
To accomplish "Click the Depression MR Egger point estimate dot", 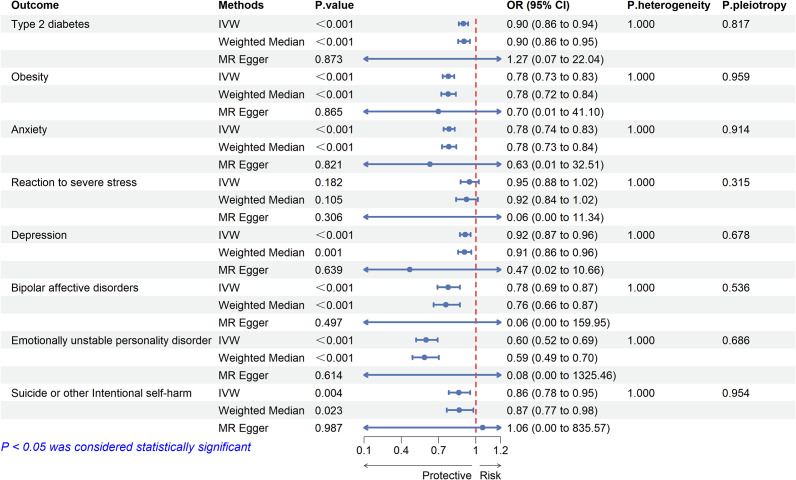I will 410,270.
